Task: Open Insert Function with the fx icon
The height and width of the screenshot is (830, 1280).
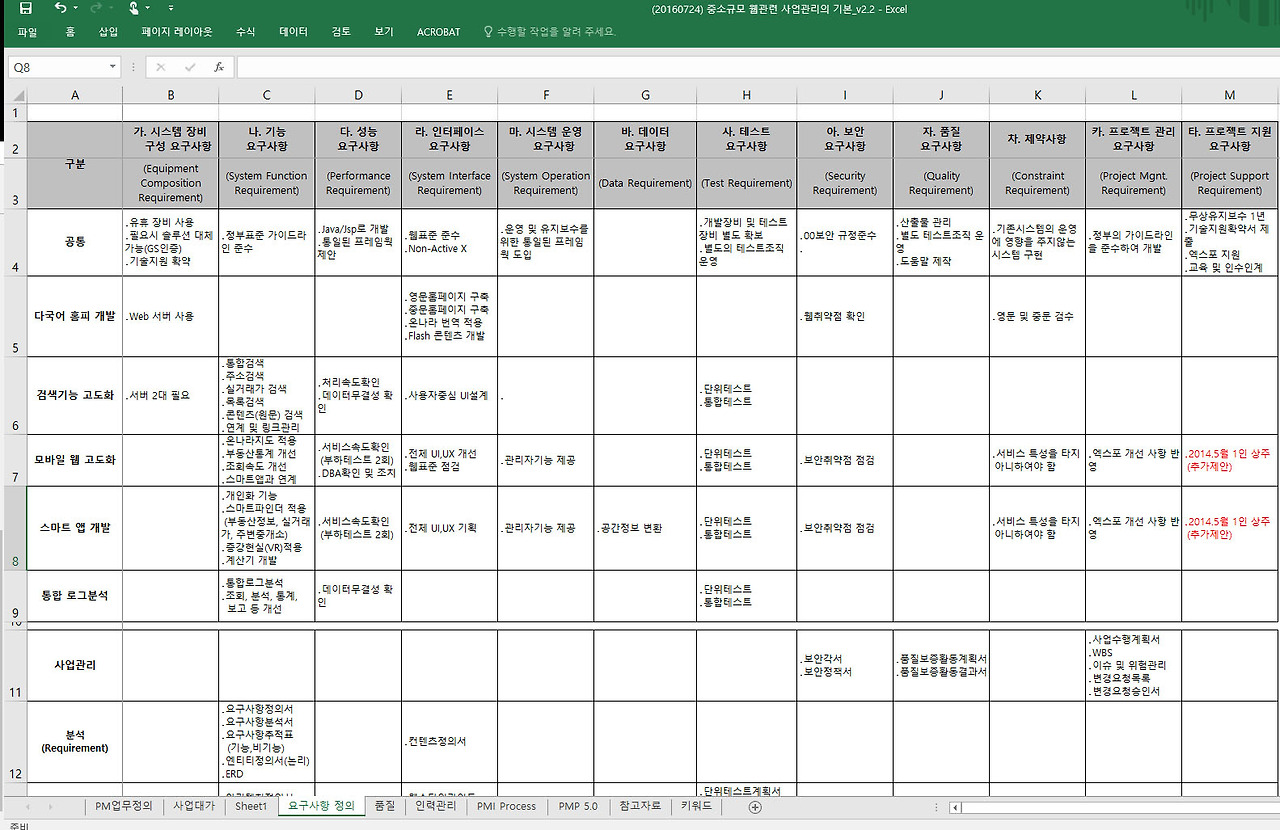Action: (219, 67)
